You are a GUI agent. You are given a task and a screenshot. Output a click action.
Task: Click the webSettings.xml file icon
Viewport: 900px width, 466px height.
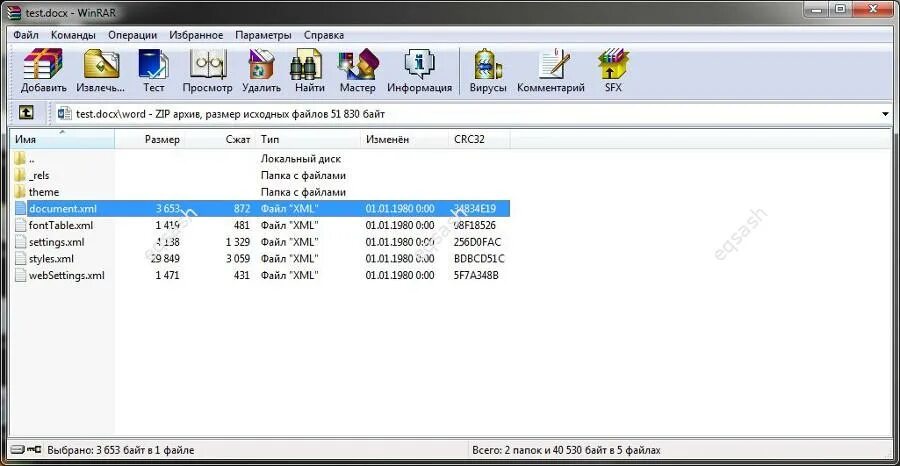[20, 275]
